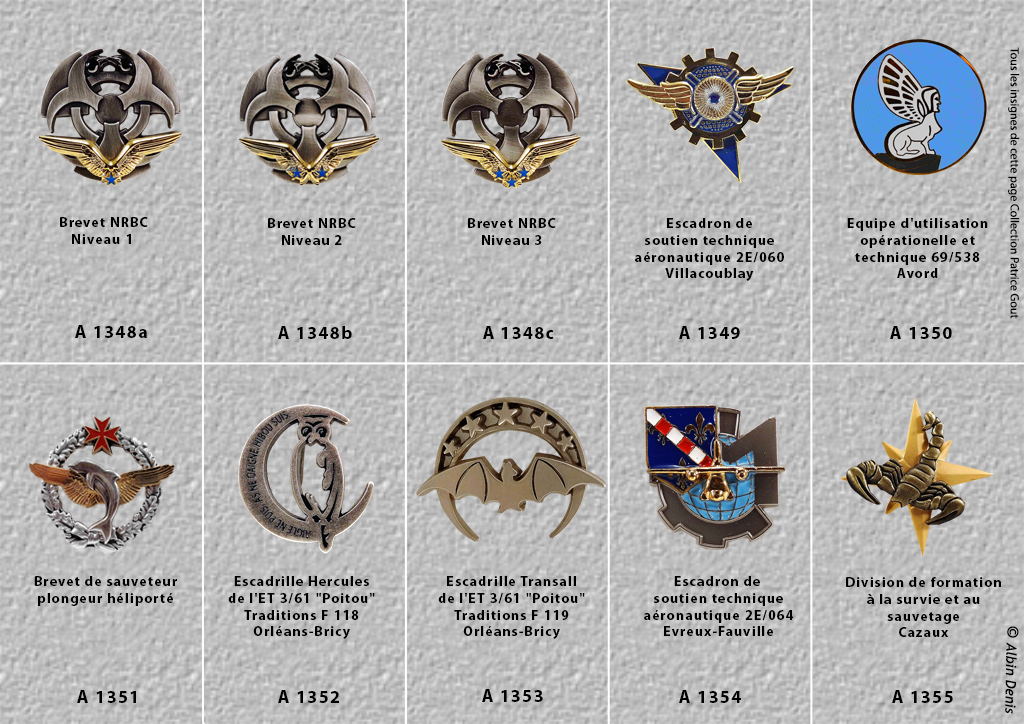Click the NRBC Niveau 3 insignia
This screenshot has height=724, width=1024.
point(511,119)
